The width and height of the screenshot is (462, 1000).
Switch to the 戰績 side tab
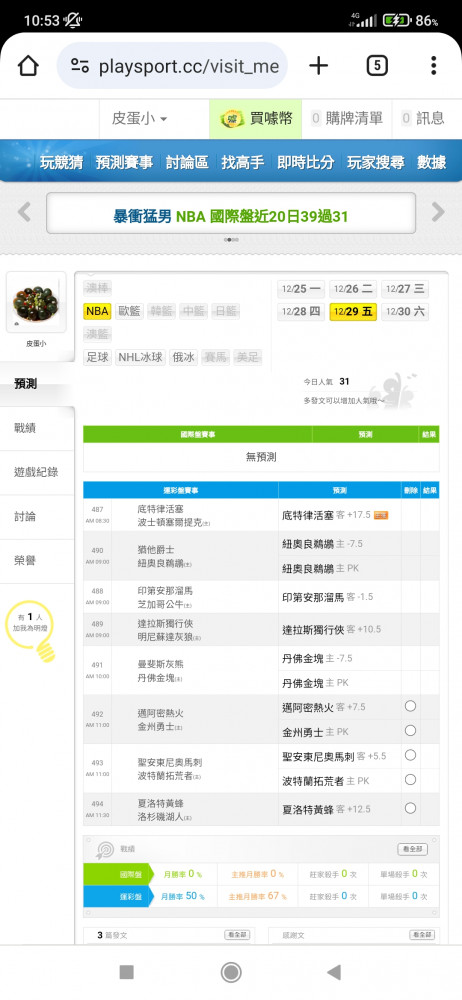(37, 428)
